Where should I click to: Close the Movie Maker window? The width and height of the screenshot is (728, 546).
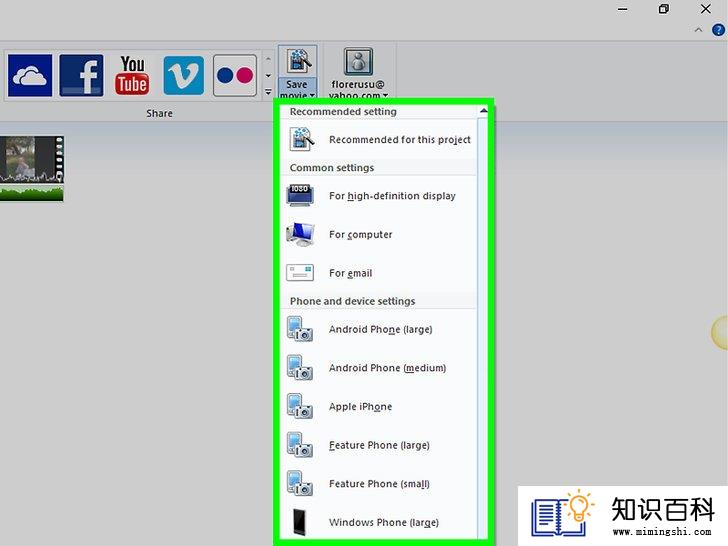coord(706,9)
